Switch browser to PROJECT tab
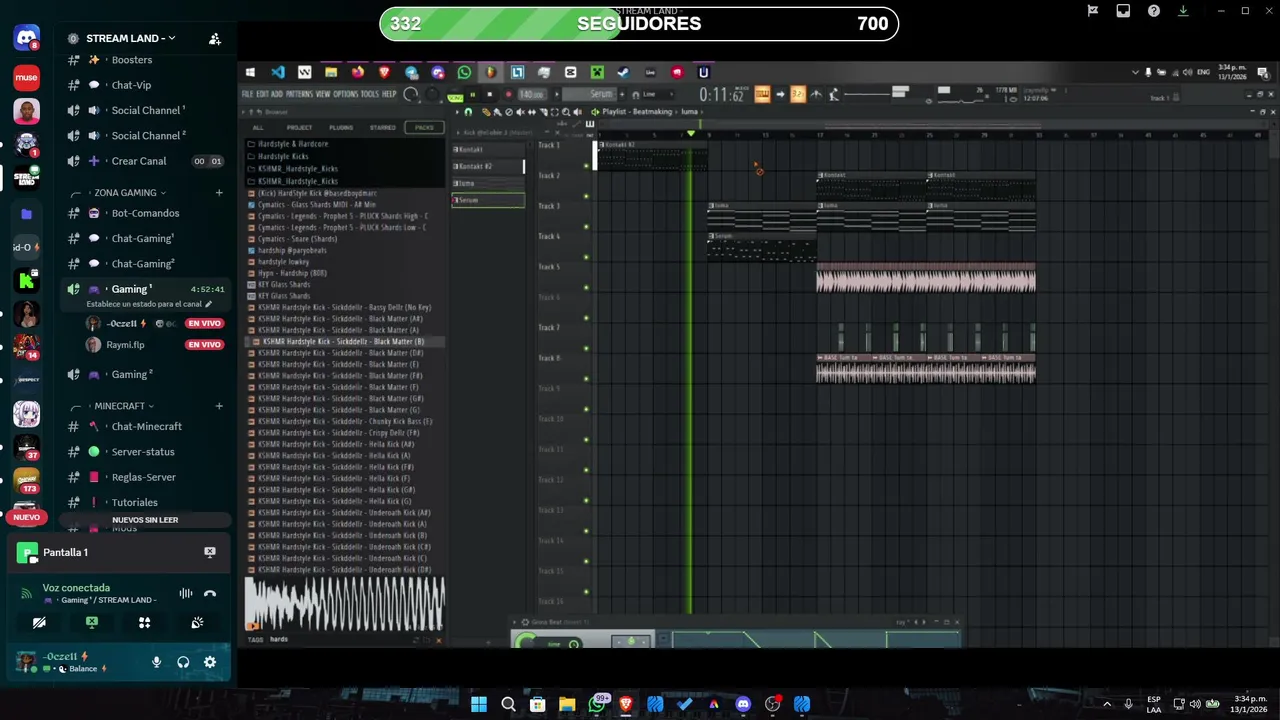Viewport: 1280px width, 720px height. 299,127
